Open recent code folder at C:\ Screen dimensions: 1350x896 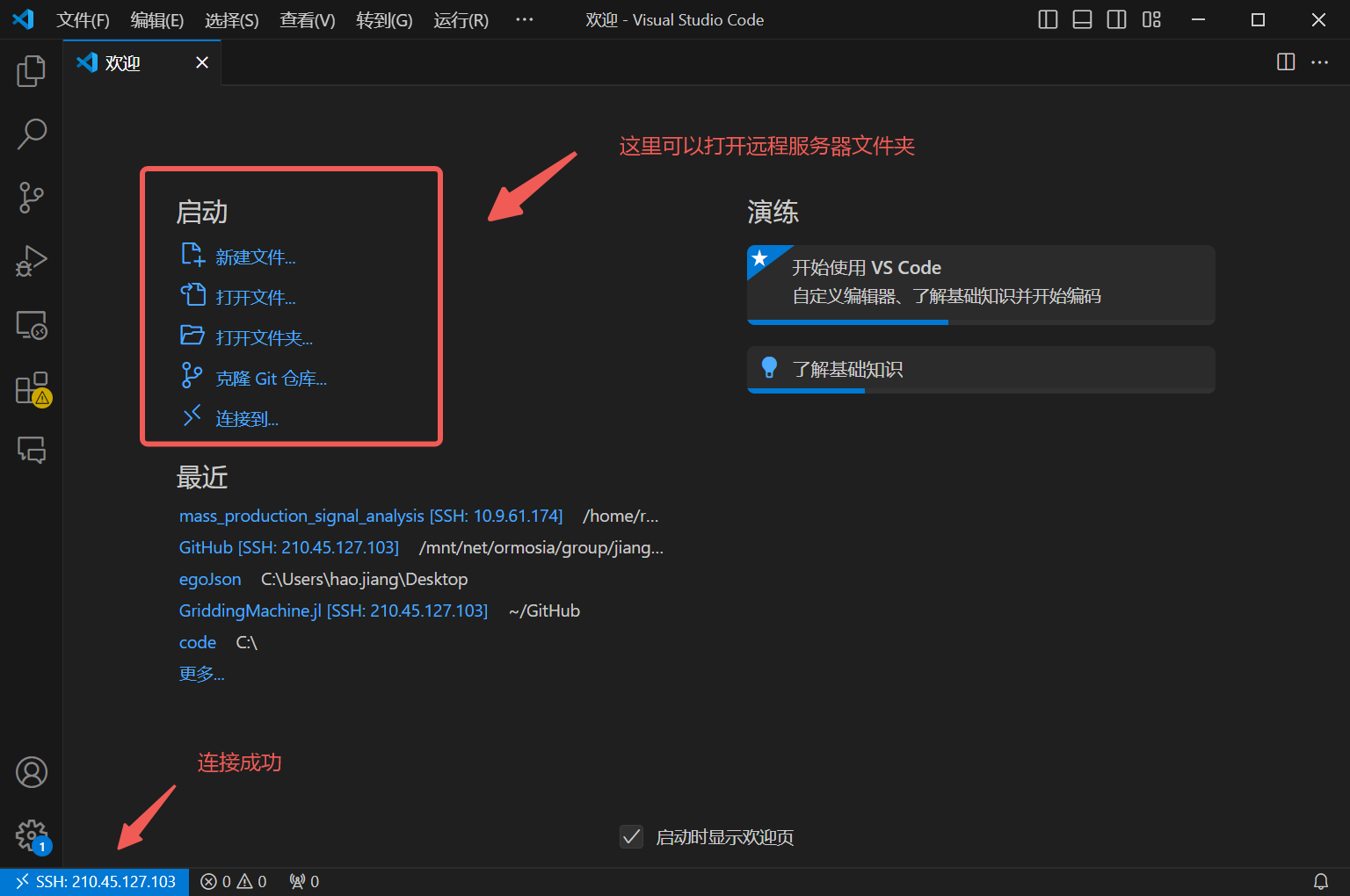click(198, 642)
